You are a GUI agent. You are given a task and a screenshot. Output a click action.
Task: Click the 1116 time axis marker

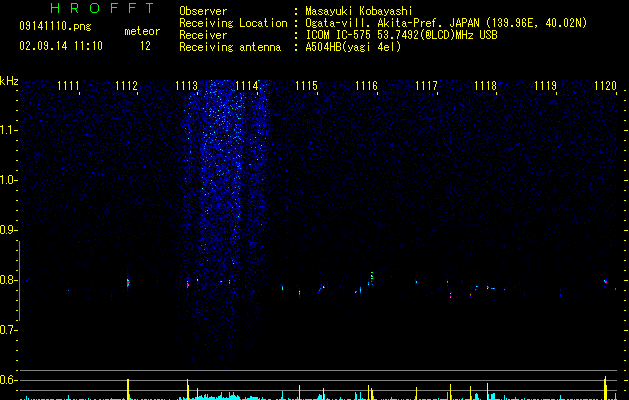[367, 86]
